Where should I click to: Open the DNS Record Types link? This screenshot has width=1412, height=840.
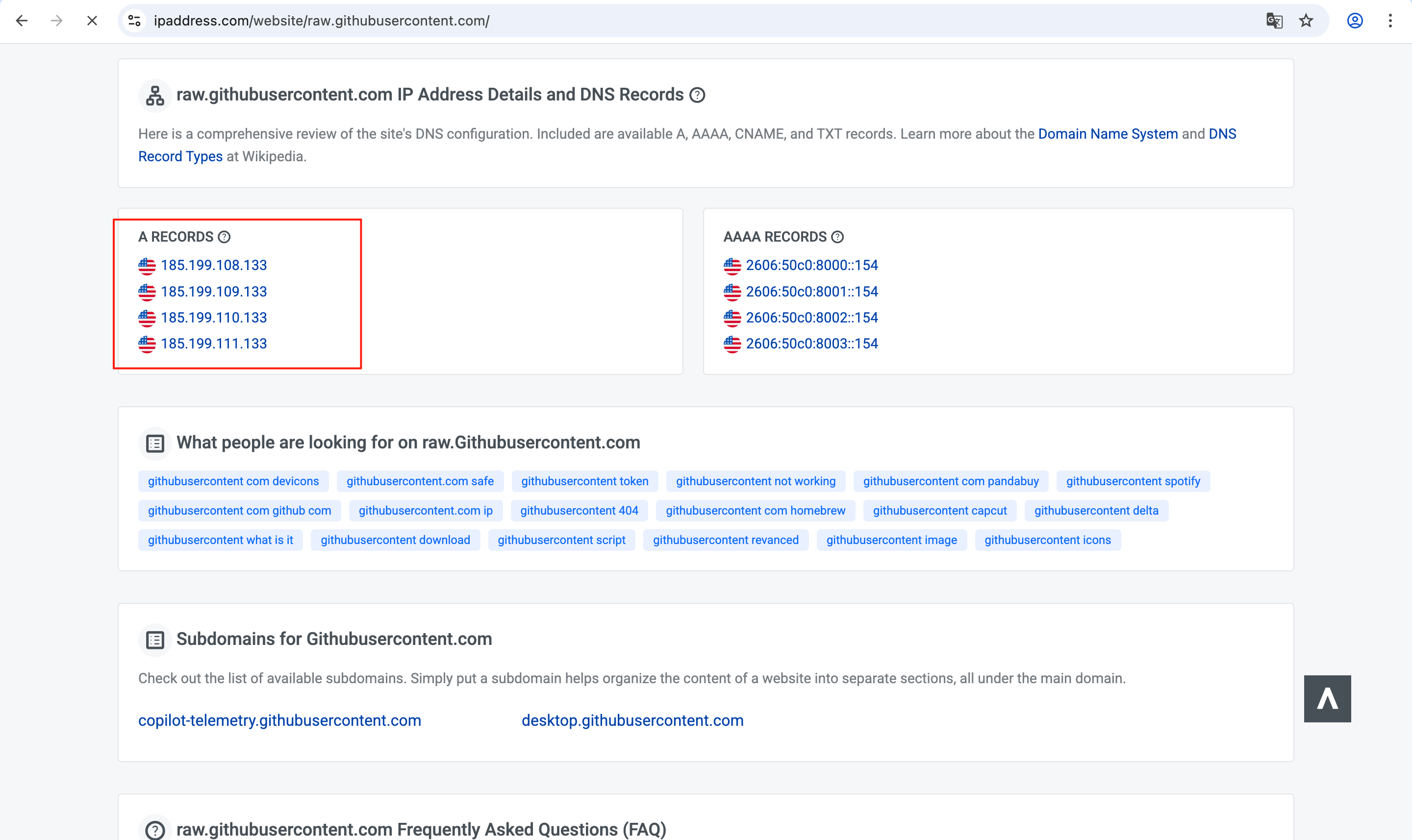[687, 146]
